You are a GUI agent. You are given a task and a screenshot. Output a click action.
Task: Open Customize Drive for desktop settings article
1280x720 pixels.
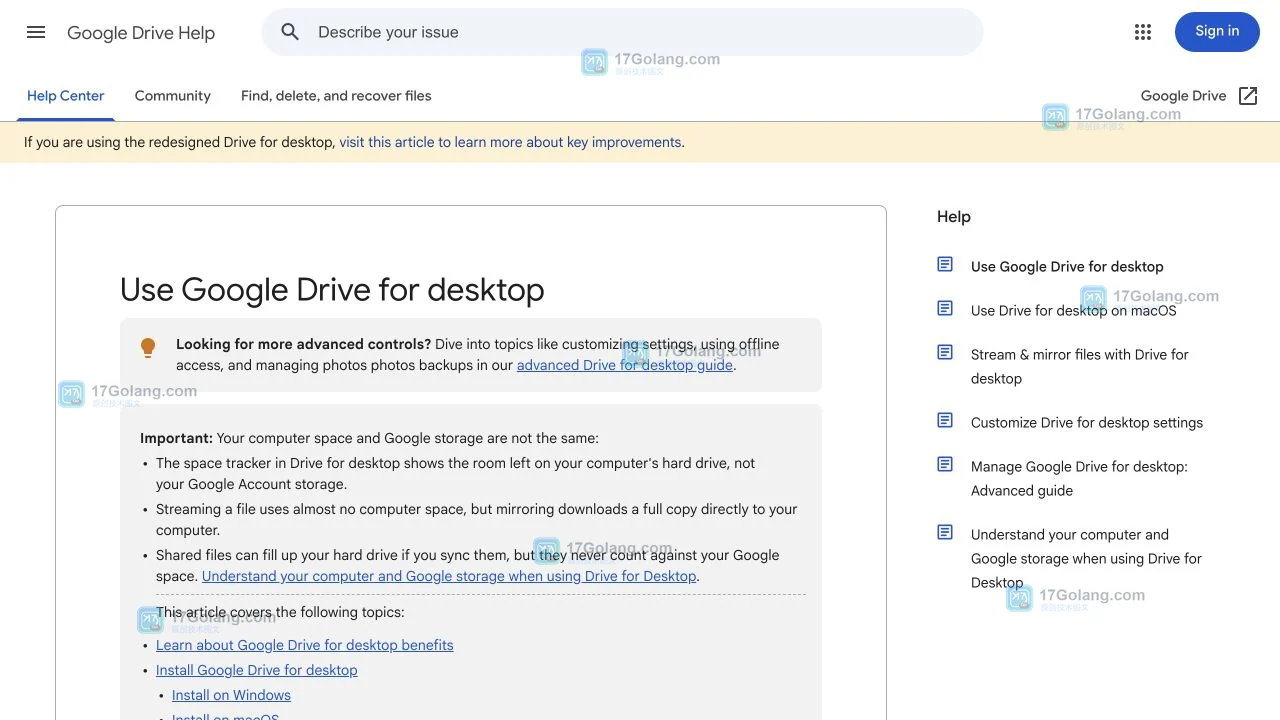1087,423
